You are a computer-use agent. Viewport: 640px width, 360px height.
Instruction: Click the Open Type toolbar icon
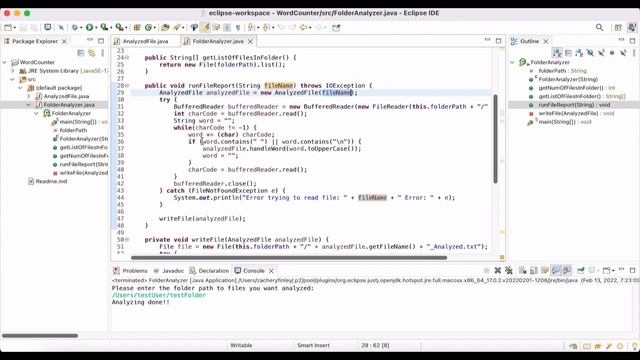click(x=165, y=27)
